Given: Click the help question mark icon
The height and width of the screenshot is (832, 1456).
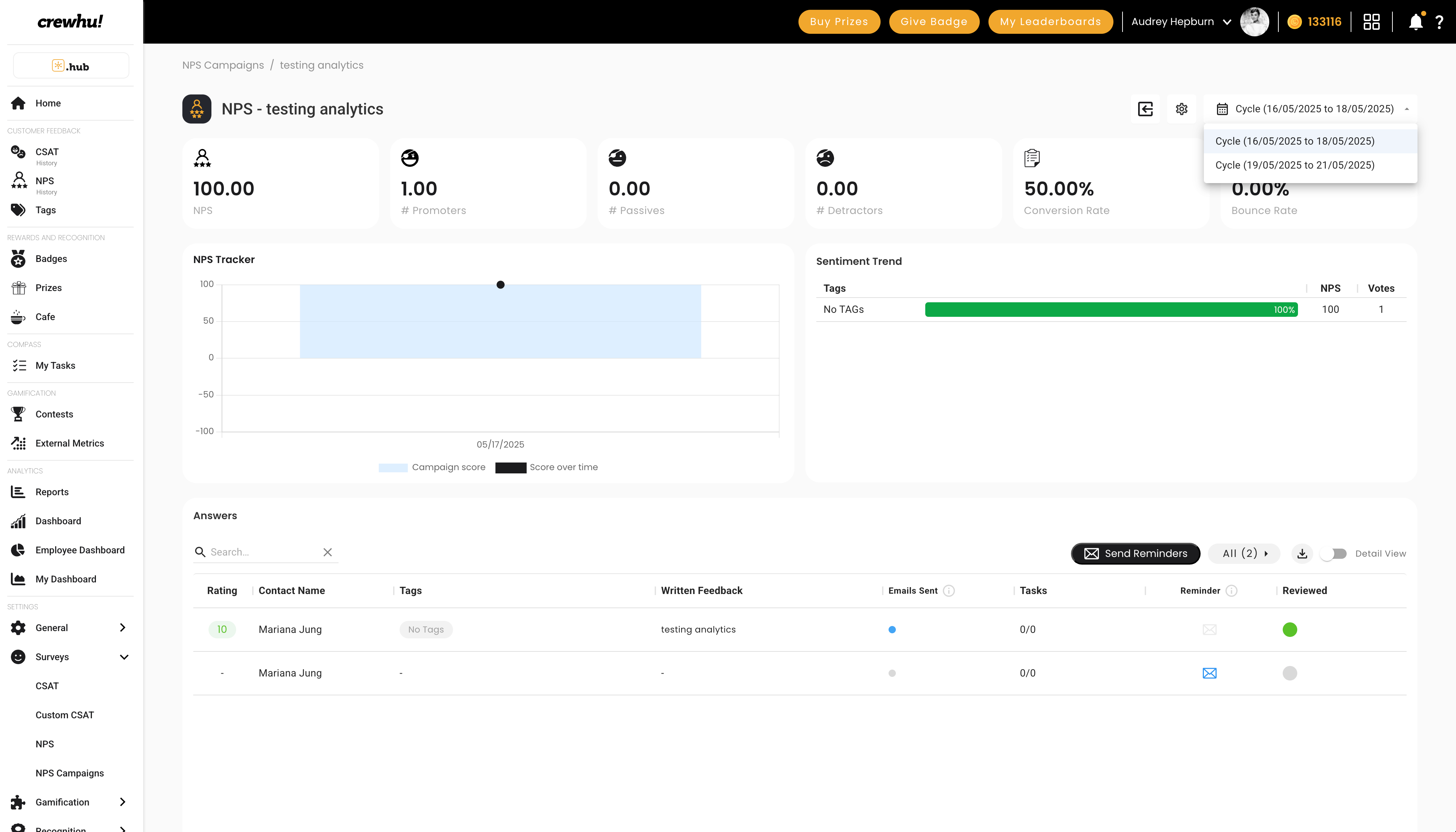Looking at the screenshot, I should click(1439, 22).
